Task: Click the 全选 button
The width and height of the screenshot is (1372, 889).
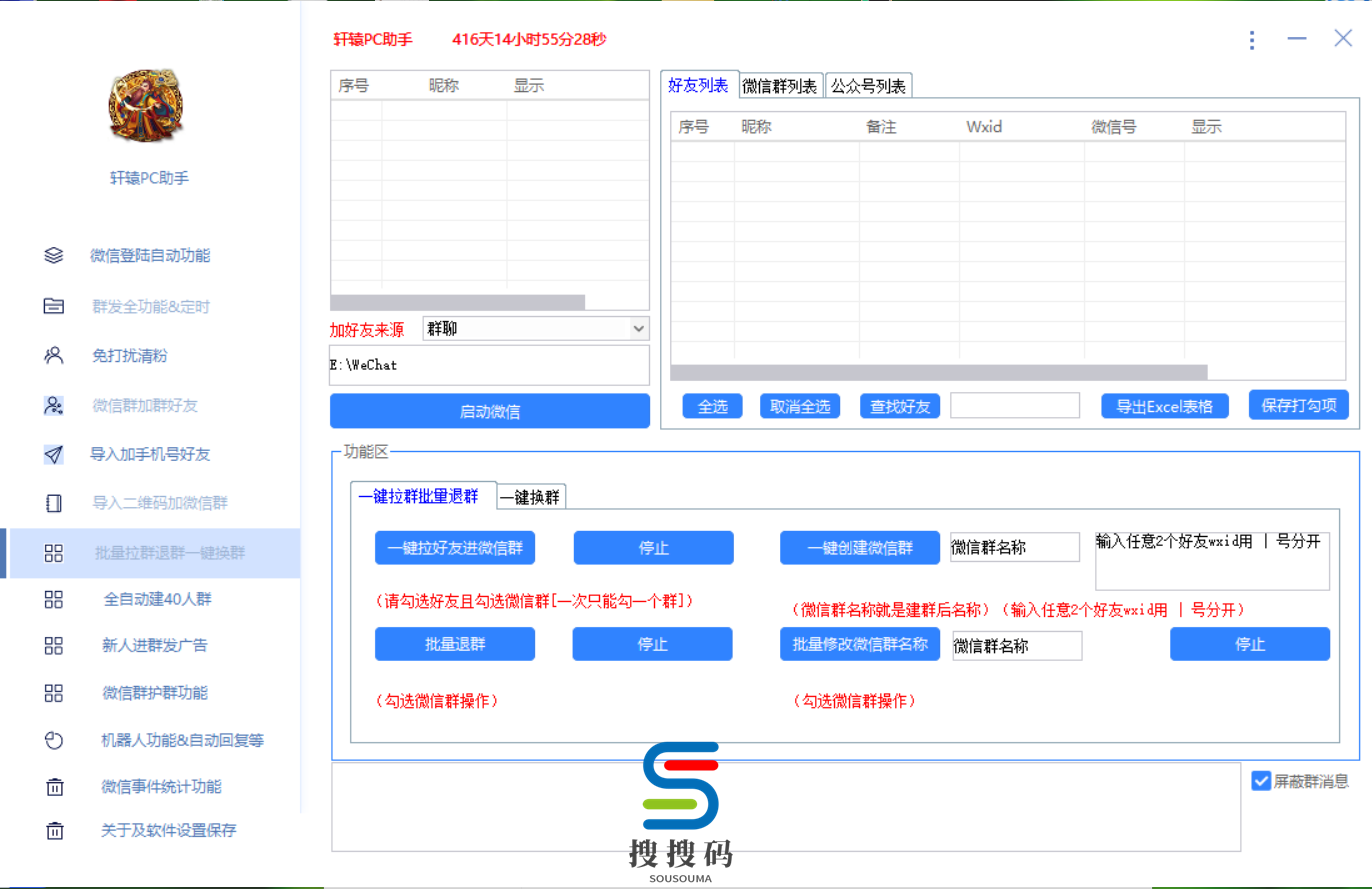Action: point(712,406)
